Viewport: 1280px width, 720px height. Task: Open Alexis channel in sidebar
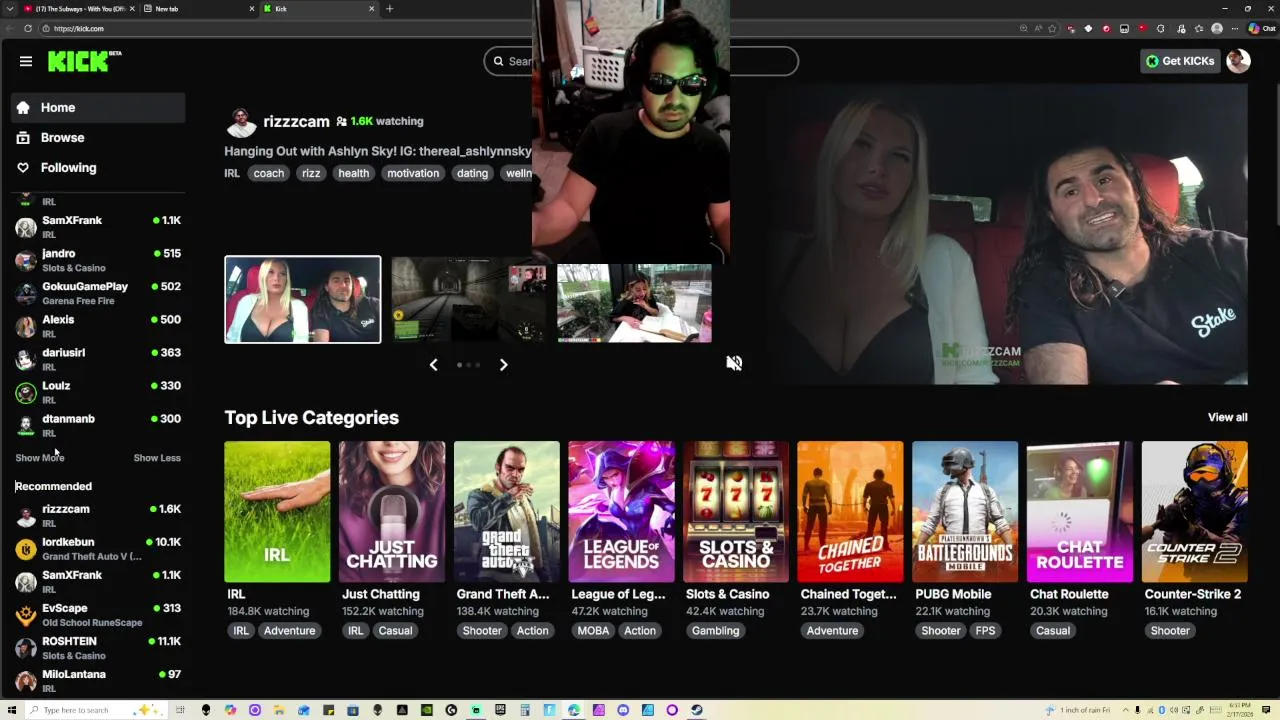coord(98,326)
